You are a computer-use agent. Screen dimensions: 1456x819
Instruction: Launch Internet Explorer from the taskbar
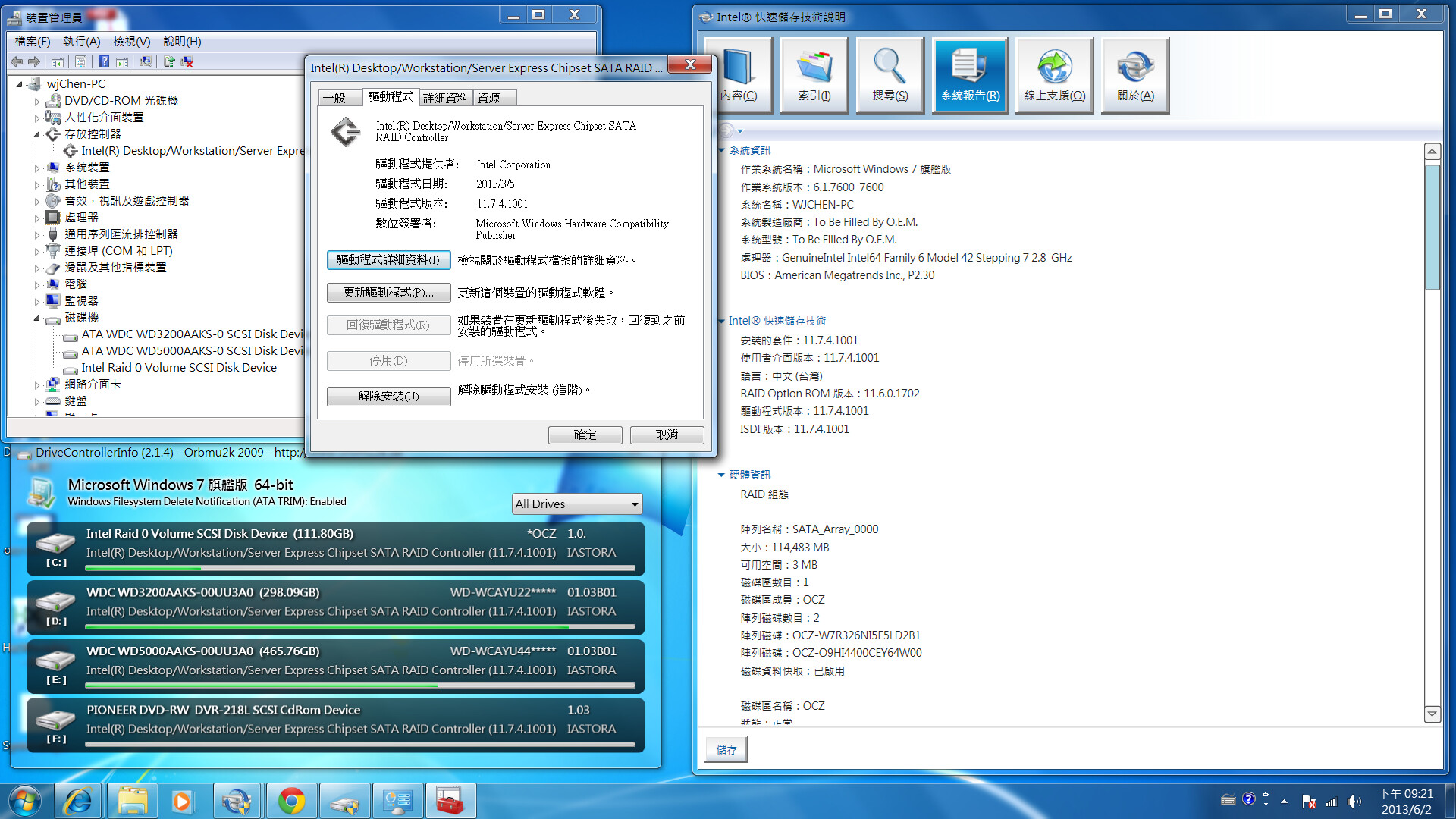[x=78, y=801]
